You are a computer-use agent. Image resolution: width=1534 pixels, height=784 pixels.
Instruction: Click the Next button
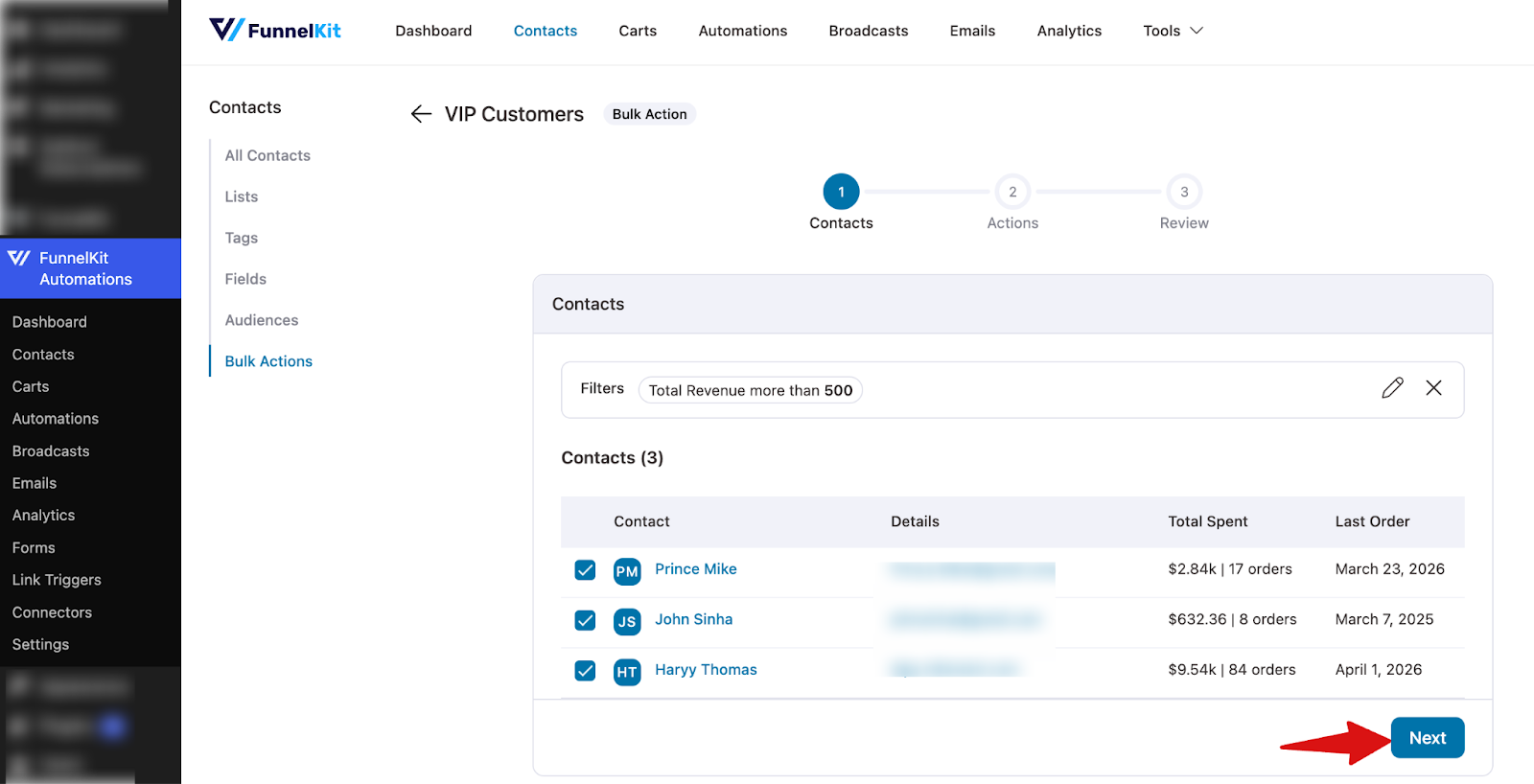point(1428,738)
